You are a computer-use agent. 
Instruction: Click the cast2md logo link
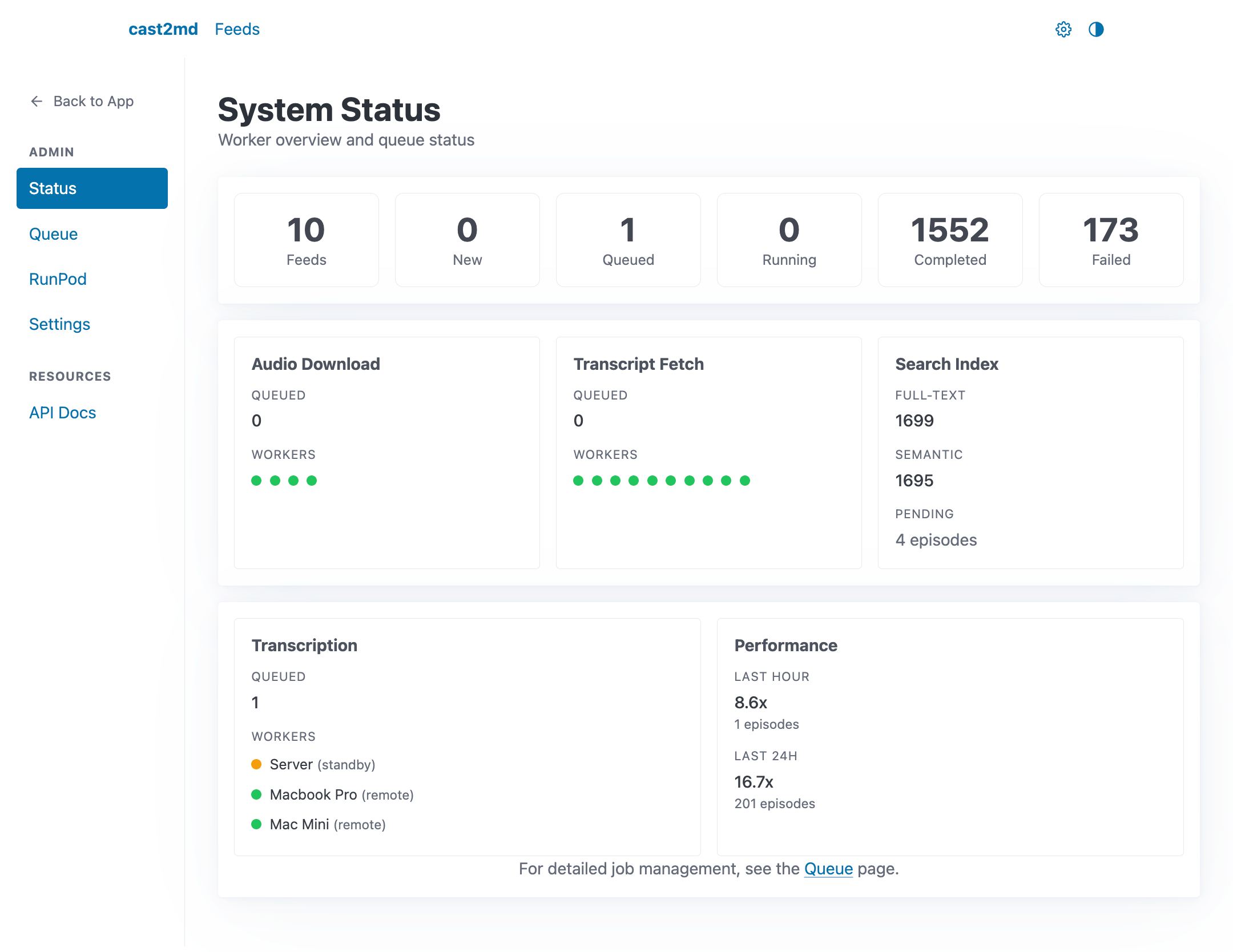(x=163, y=29)
